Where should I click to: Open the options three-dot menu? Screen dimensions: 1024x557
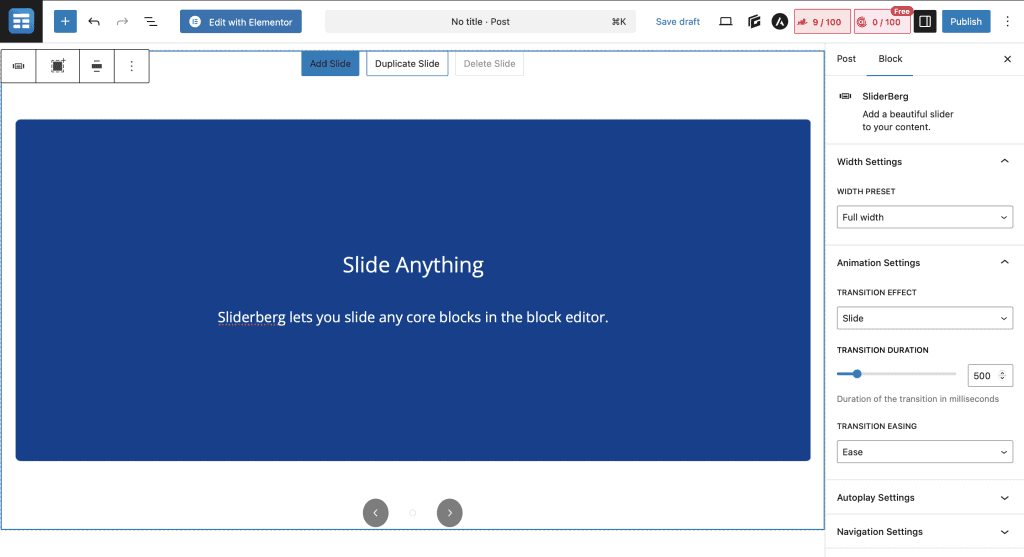tap(1008, 22)
